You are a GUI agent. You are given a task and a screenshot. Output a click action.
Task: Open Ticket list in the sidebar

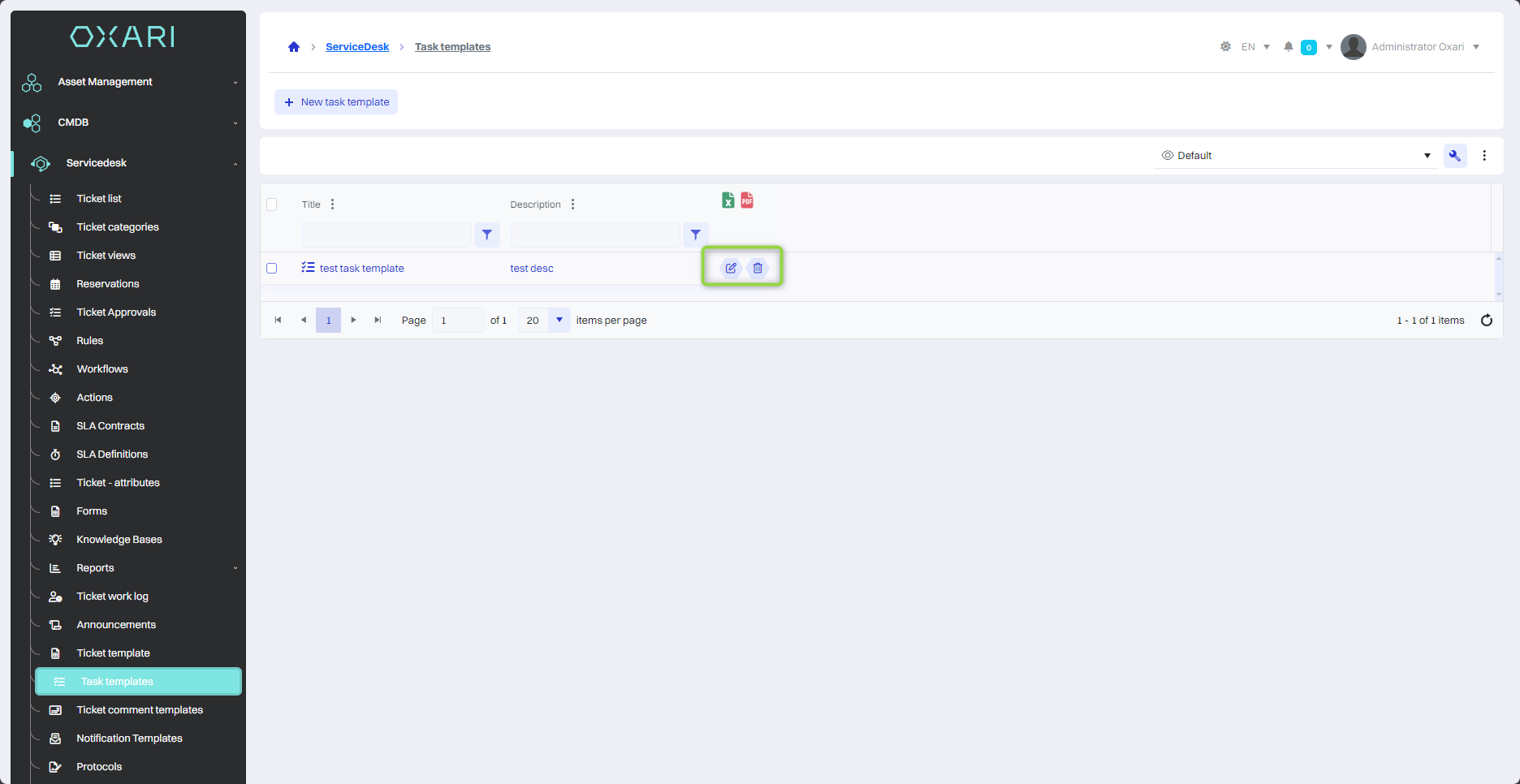click(x=99, y=199)
